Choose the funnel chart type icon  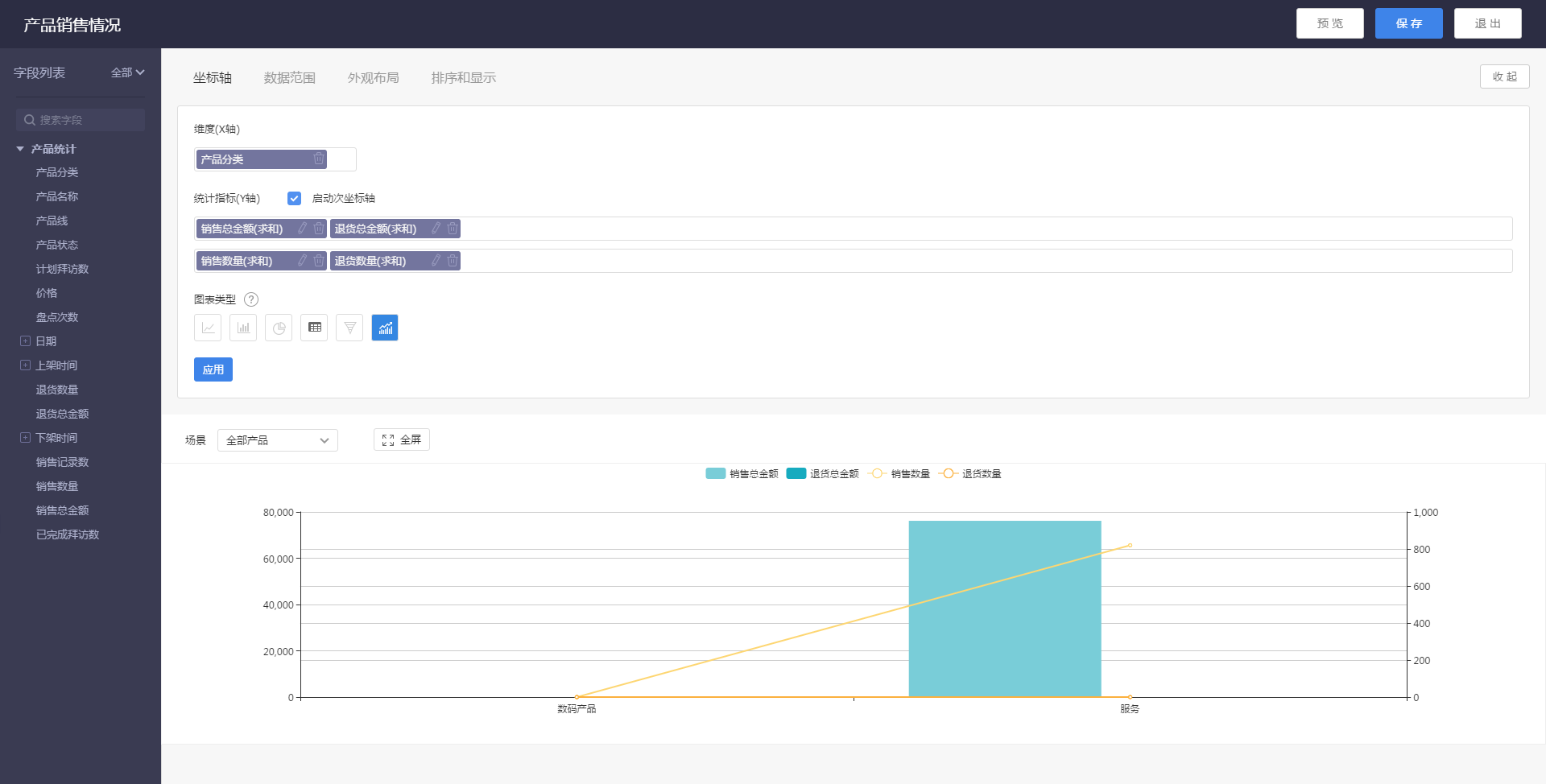pos(349,328)
